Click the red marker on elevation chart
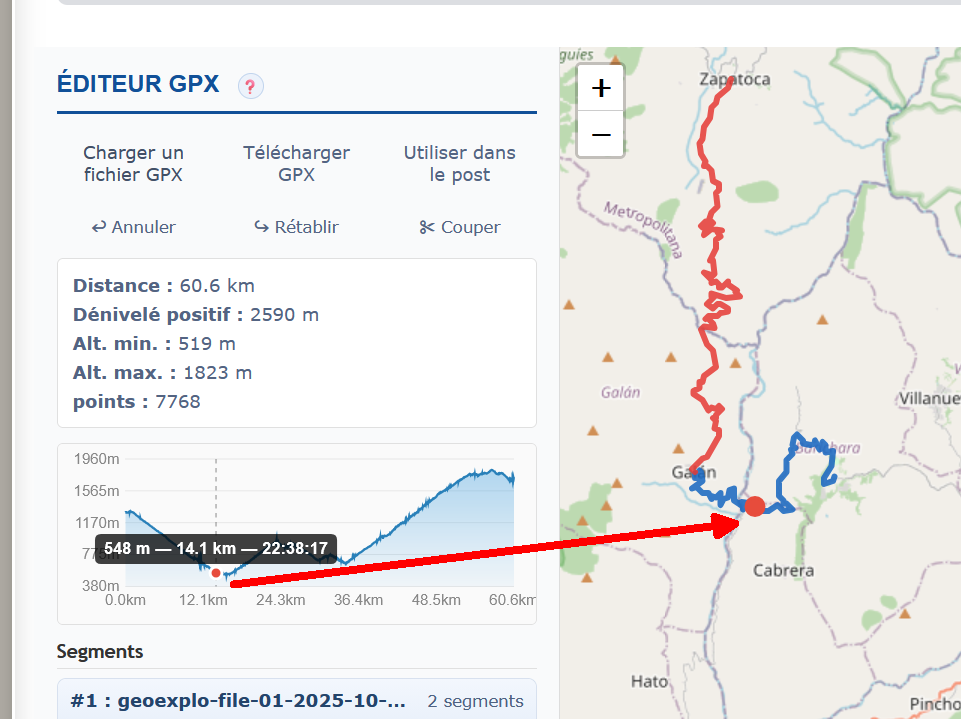Image resolution: width=961 pixels, height=719 pixels. tap(216, 573)
